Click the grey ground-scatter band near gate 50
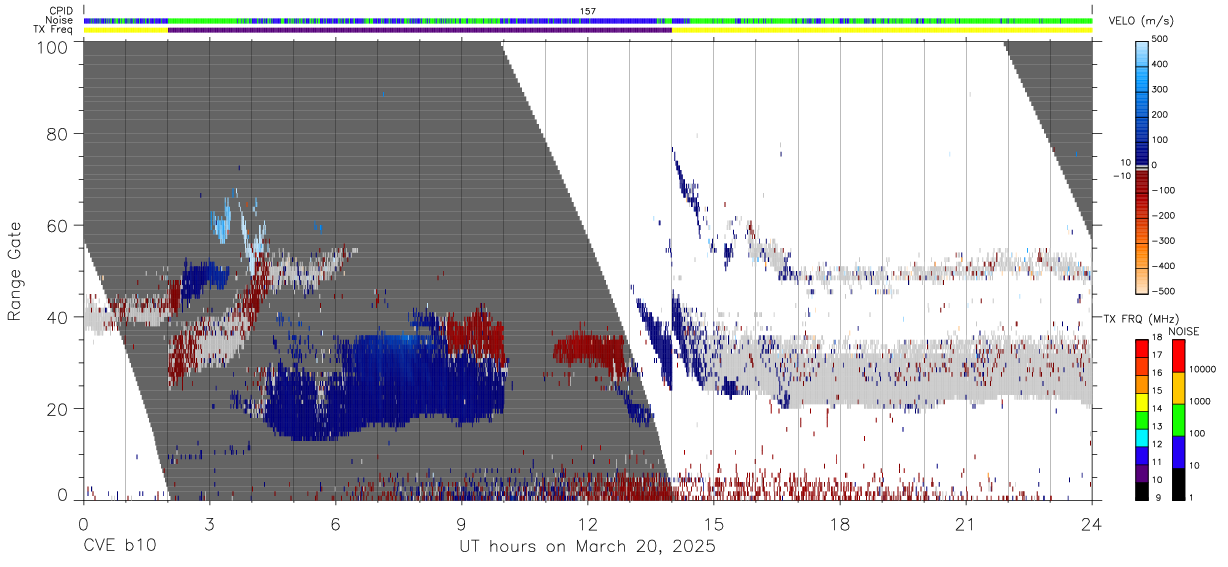Viewport: 1228px width, 567px height. point(940,272)
